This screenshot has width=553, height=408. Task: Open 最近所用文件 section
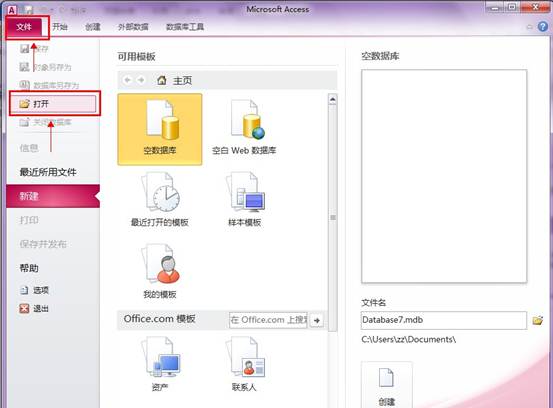pyautogui.click(x=48, y=172)
